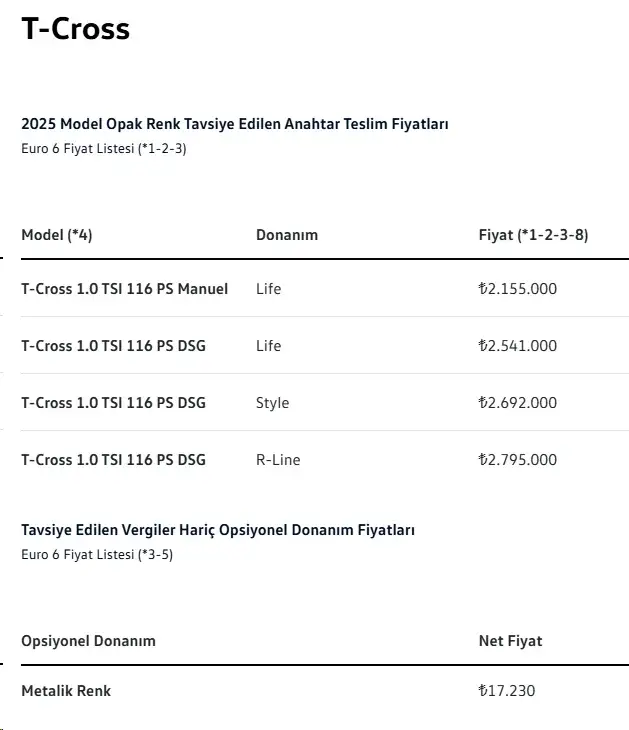The height and width of the screenshot is (730, 629).
Task: Select the Metalik Renk option row
Action: pos(325,691)
